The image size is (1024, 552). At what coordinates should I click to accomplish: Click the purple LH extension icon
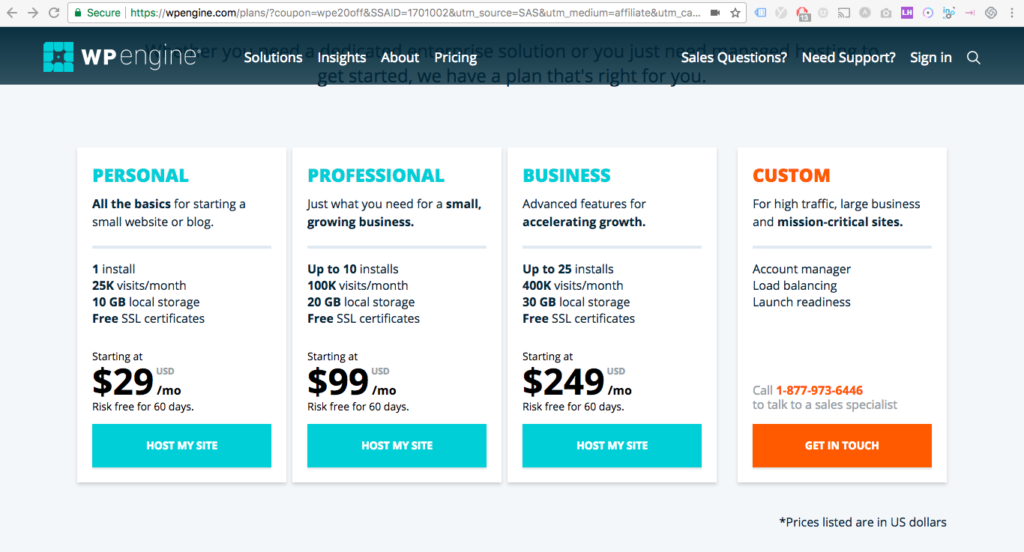pyautogui.click(x=906, y=12)
